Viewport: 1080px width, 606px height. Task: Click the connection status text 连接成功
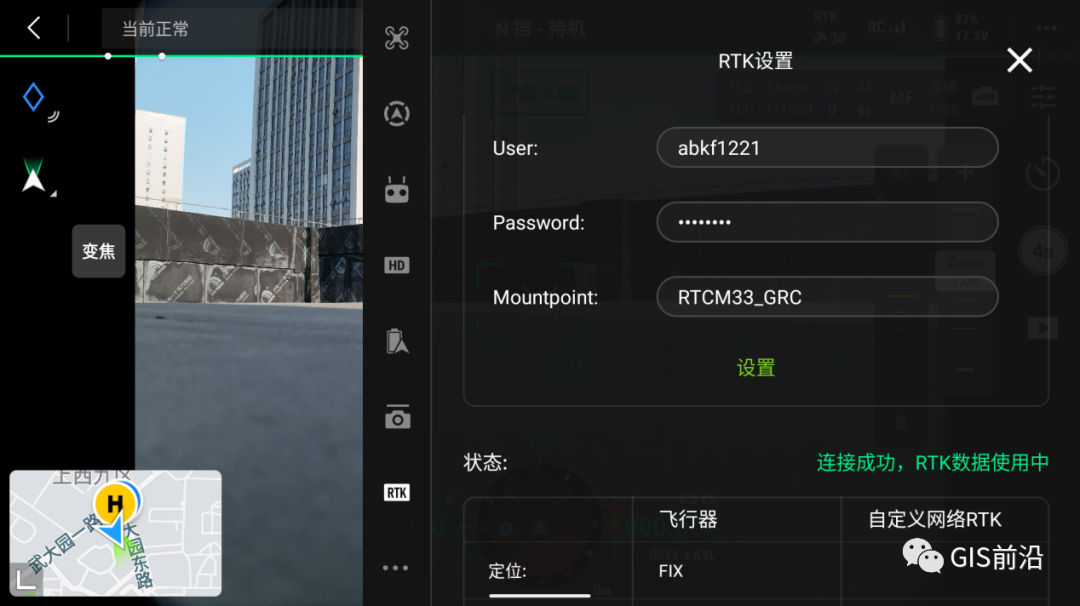[933, 463]
